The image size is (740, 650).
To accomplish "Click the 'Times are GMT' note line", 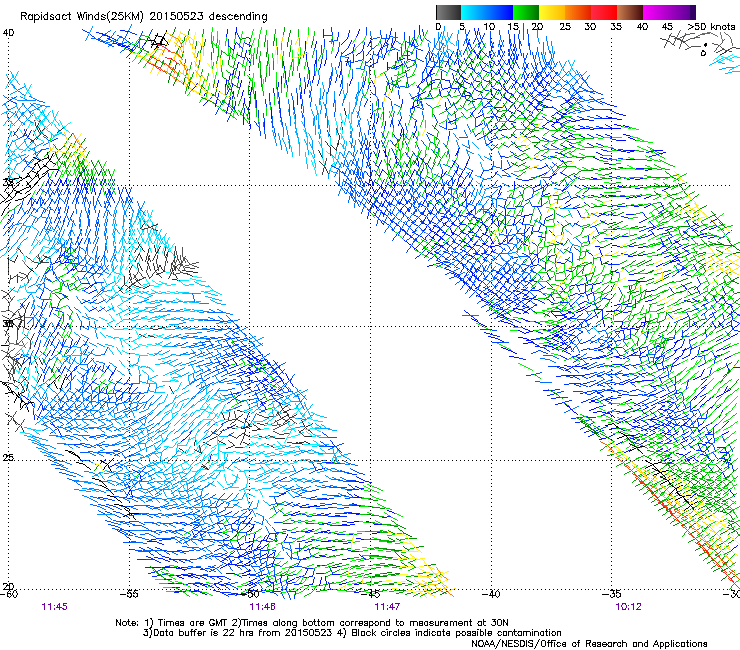I will 312,623.
